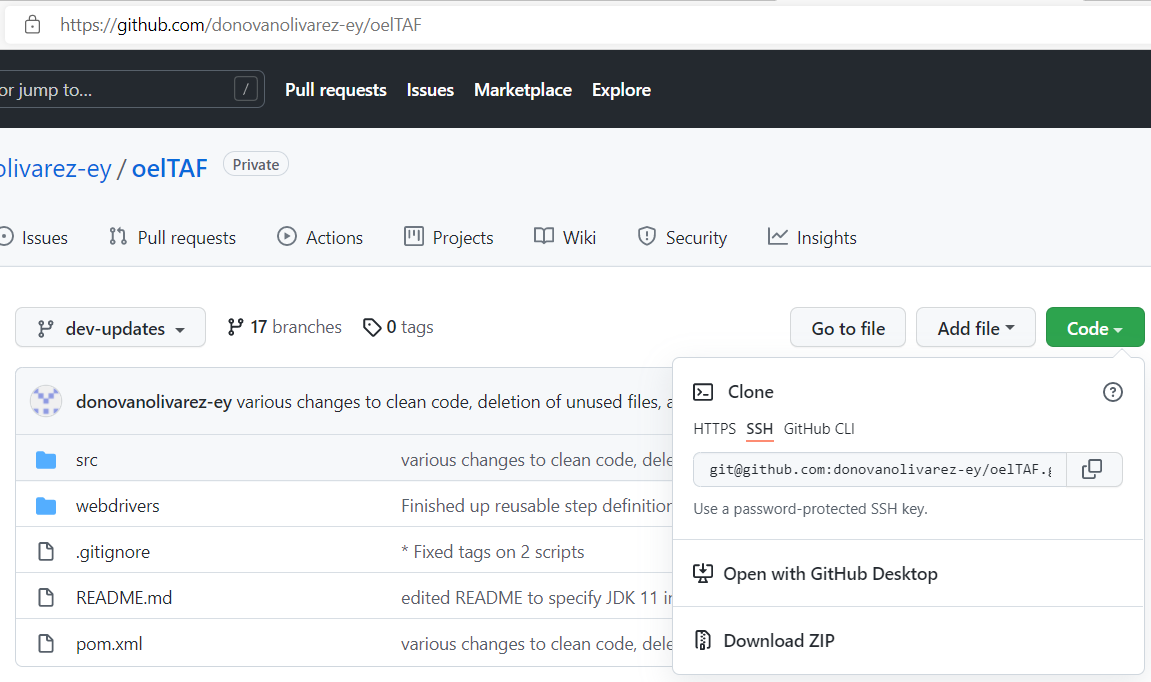Viewport: 1151px width, 682px height.
Task: Open the webdrivers folder
Action: point(117,506)
